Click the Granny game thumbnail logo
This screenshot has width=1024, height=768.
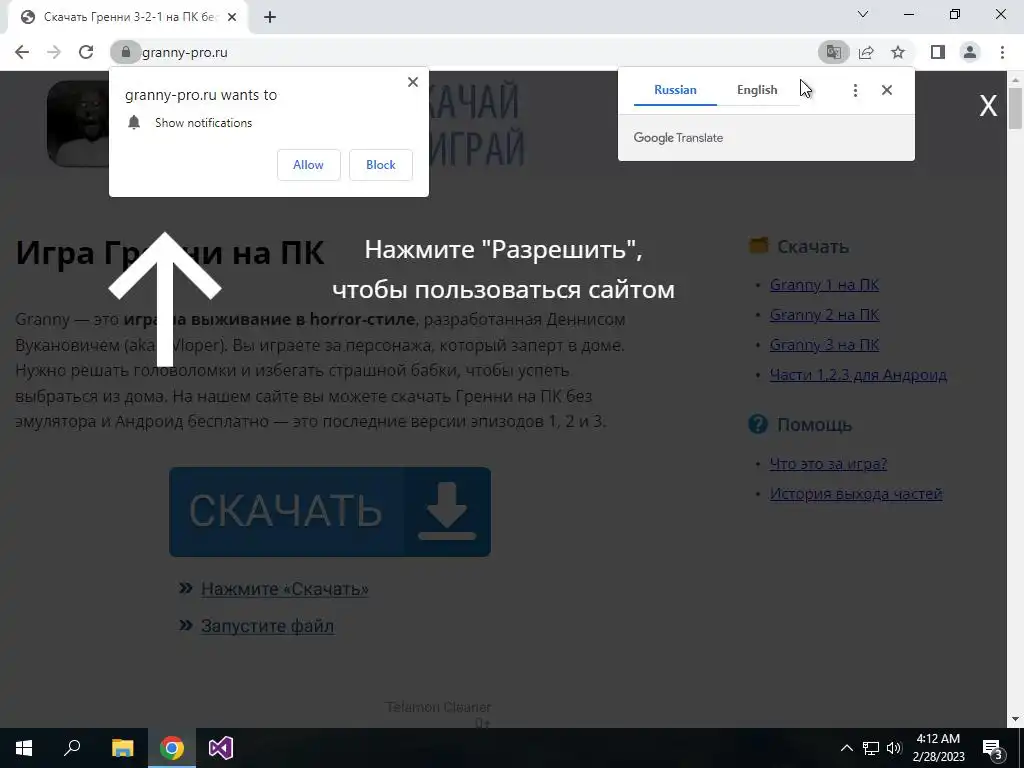click(78, 123)
